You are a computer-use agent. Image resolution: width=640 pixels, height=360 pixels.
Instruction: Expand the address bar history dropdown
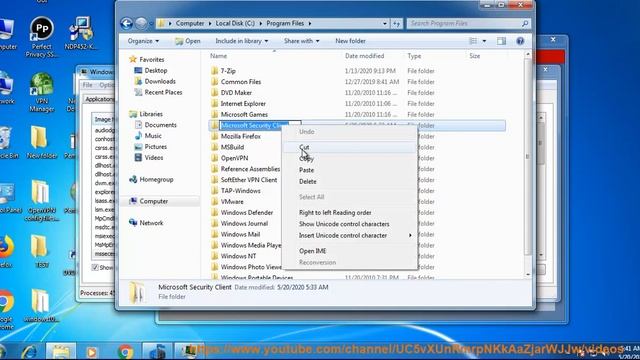point(384,24)
